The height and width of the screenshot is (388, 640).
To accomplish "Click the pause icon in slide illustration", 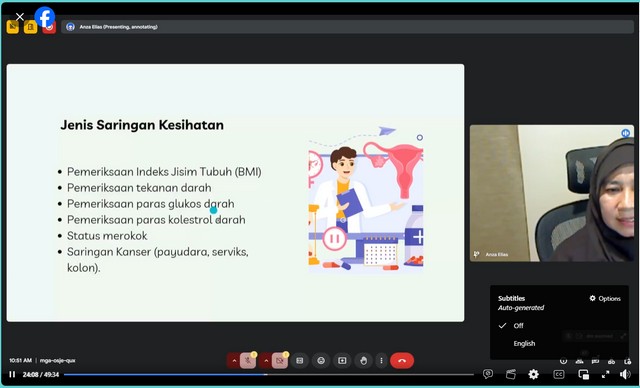I will click(x=335, y=238).
